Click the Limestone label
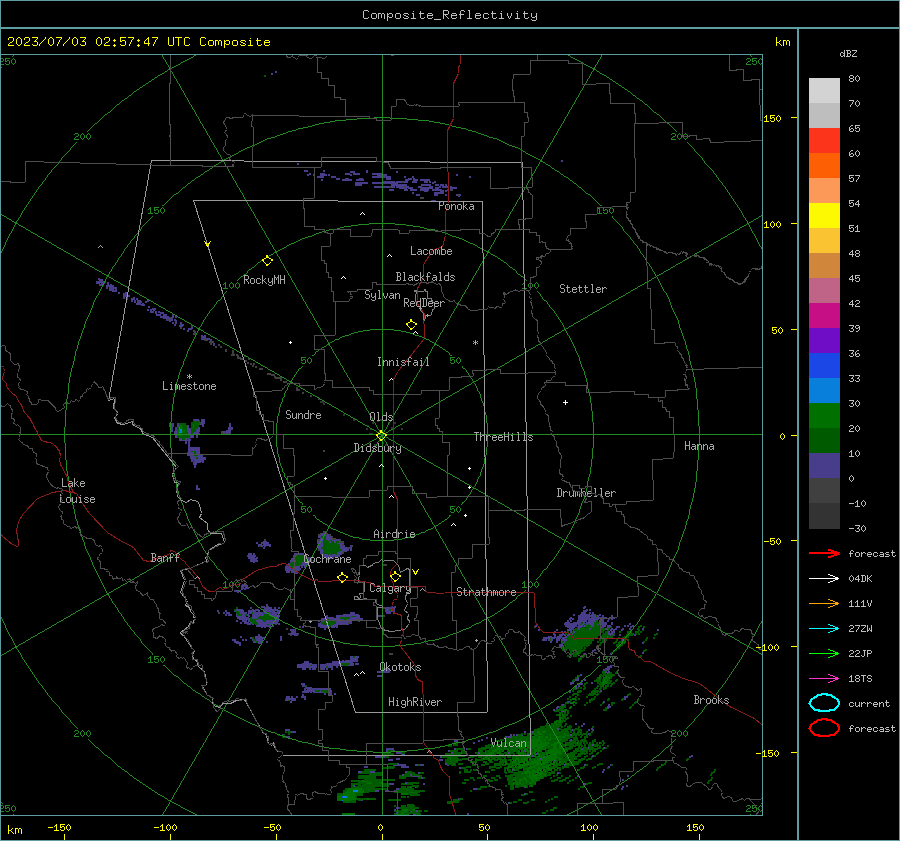This screenshot has height=841, width=900. pyautogui.click(x=189, y=386)
